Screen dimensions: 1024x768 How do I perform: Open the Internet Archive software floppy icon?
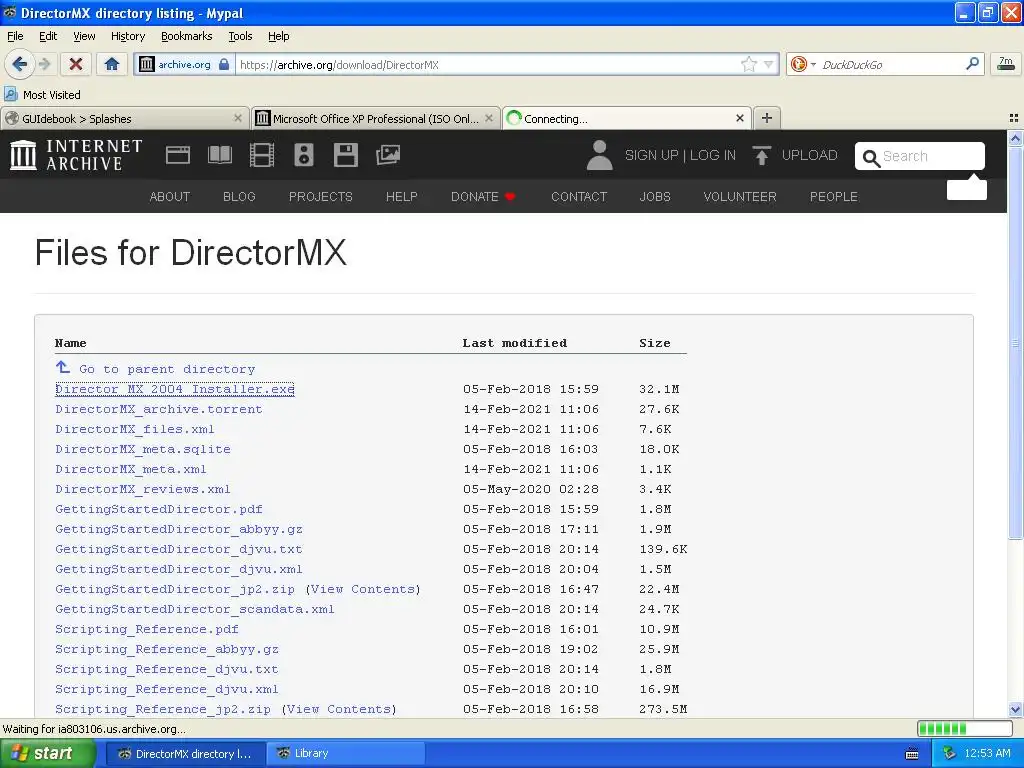pyautogui.click(x=345, y=155)
